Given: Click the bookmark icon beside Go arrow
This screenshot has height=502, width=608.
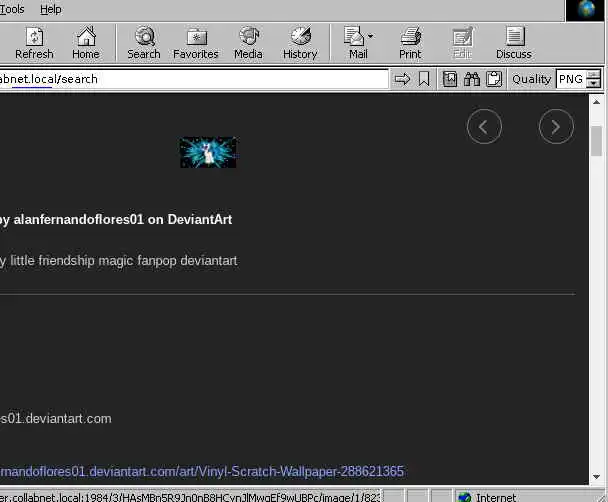Looking at the screenshot, I should pos(424,79).
